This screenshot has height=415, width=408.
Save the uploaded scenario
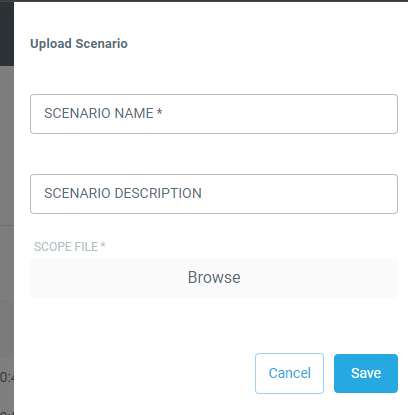366,373
